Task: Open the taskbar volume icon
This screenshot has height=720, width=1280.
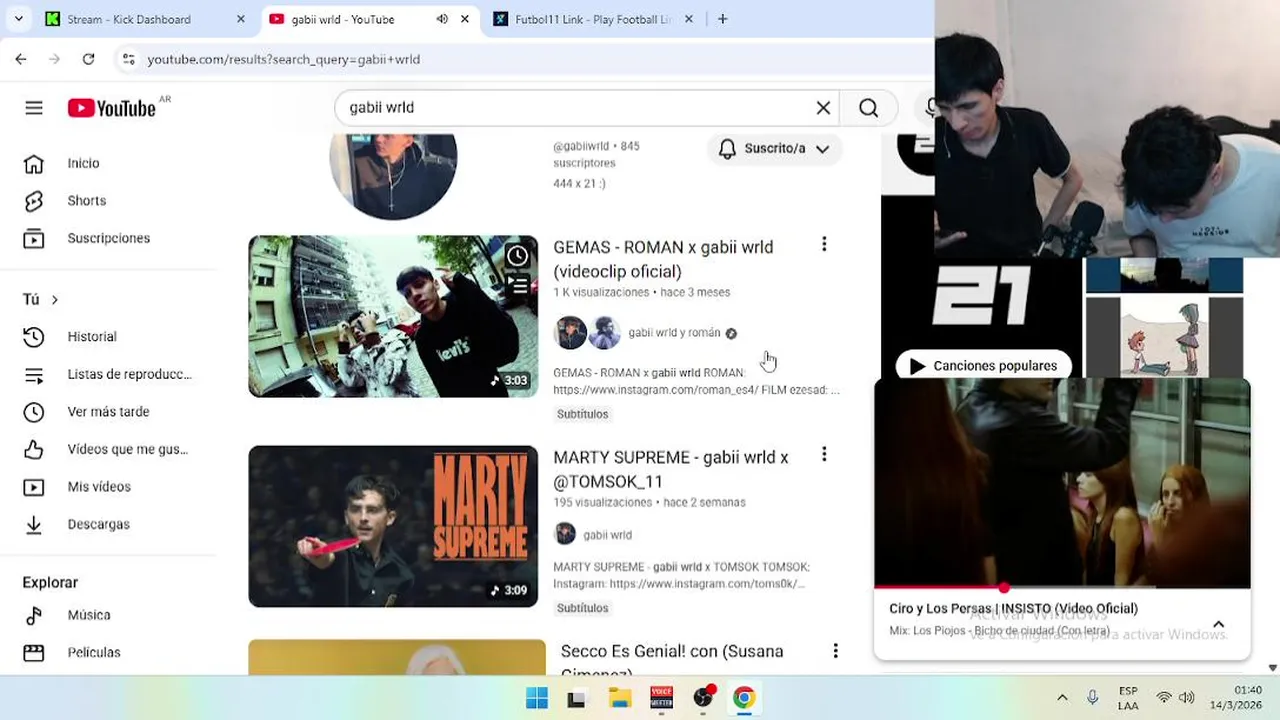Action: click(x=1187, y=698)
